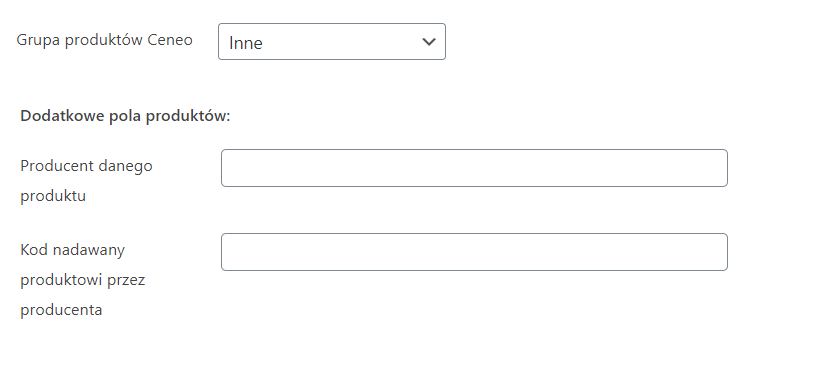The image size is (839, 380).
Task: Open the Grupa produktów Ceneo dropdown
Action: point(332,41)
